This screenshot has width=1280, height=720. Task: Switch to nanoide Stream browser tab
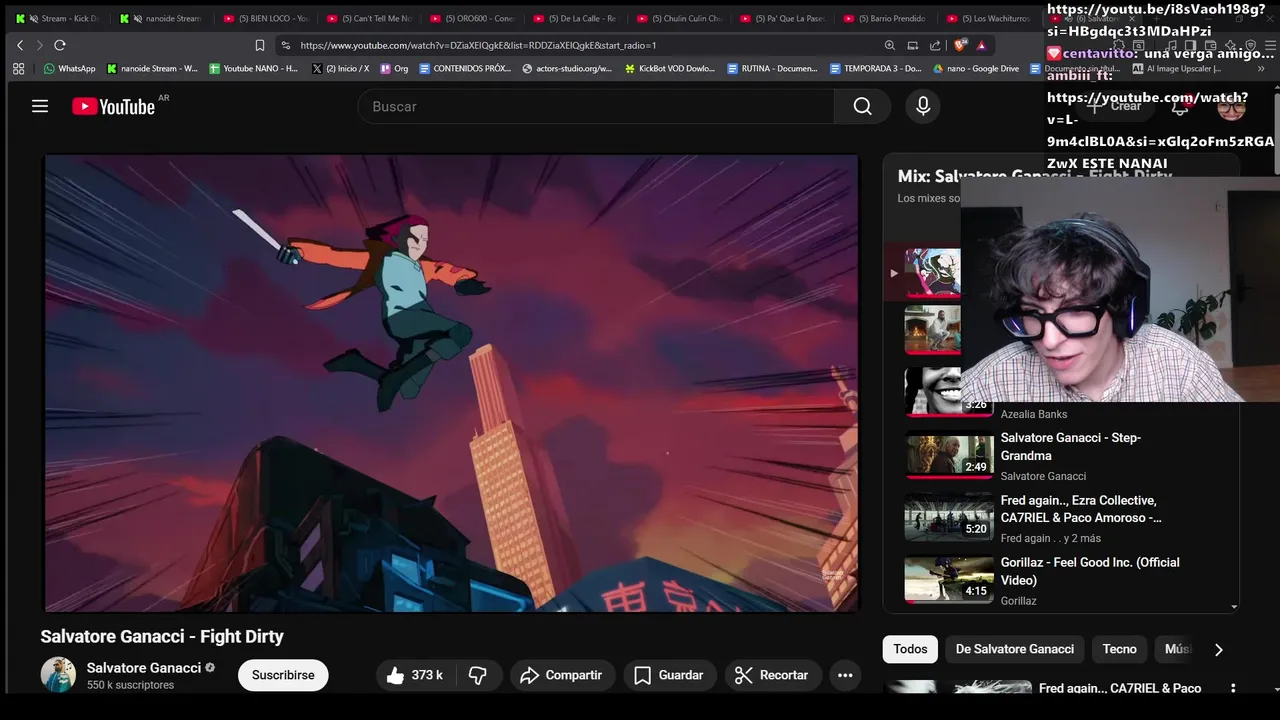(x=162, y=18)
